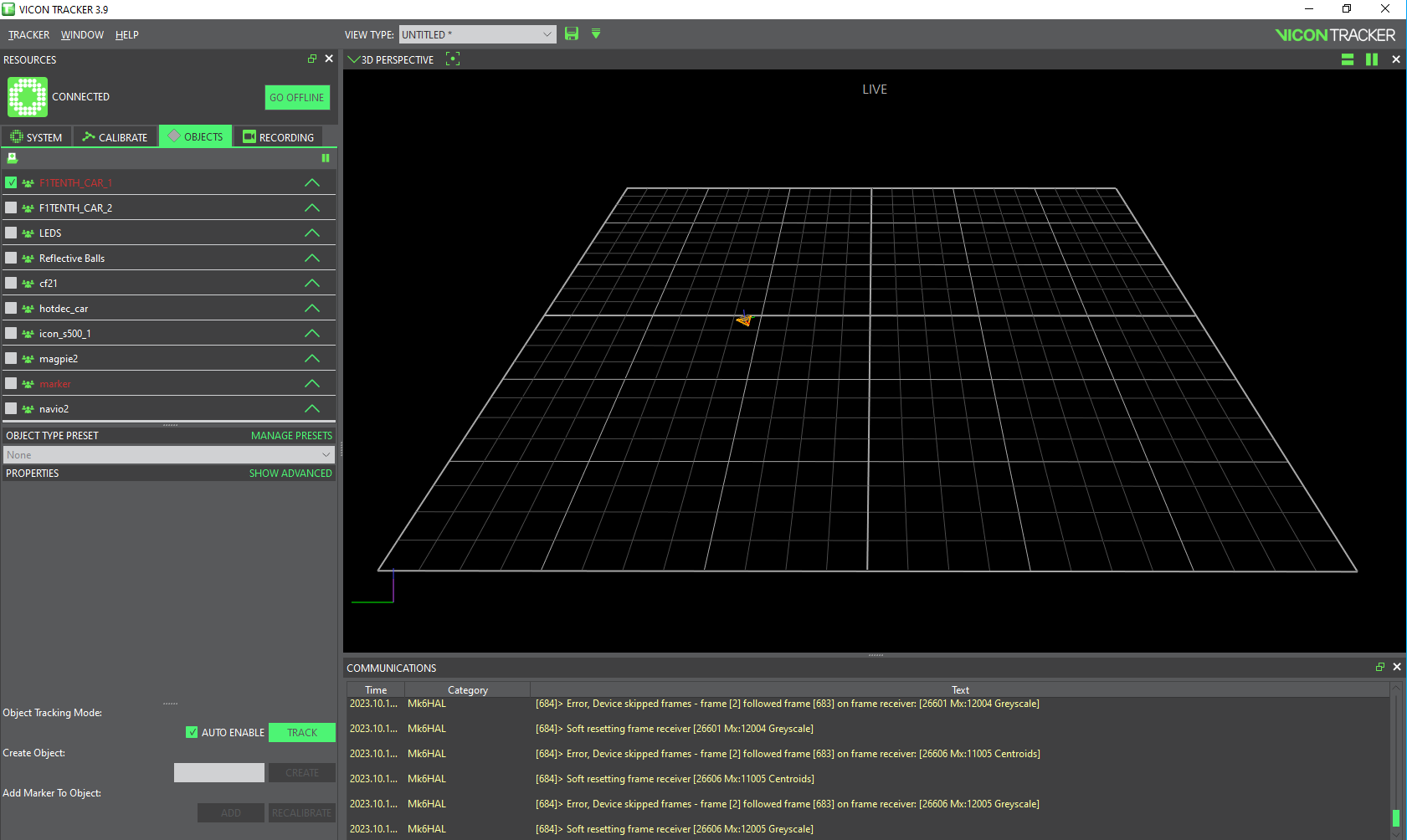Click the split view vertically icon
Image resolution: width=1407 pixels, height=840 pixels.
point(1371,59)
